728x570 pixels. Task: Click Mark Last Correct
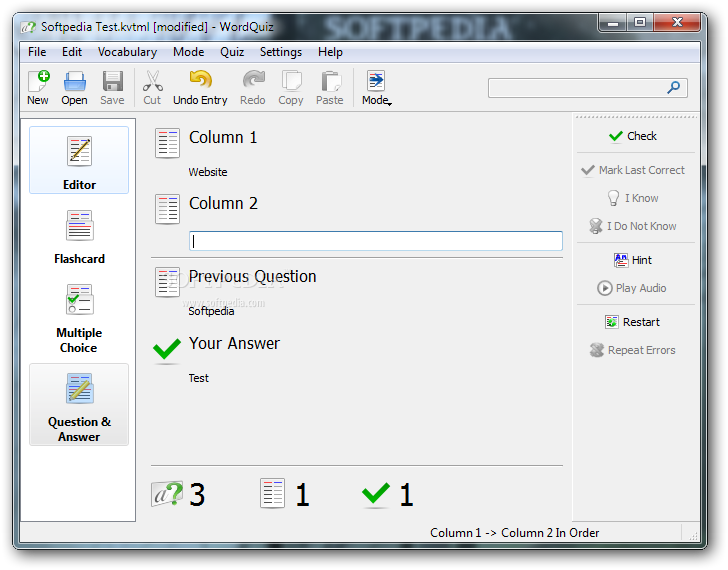(633, 170)
